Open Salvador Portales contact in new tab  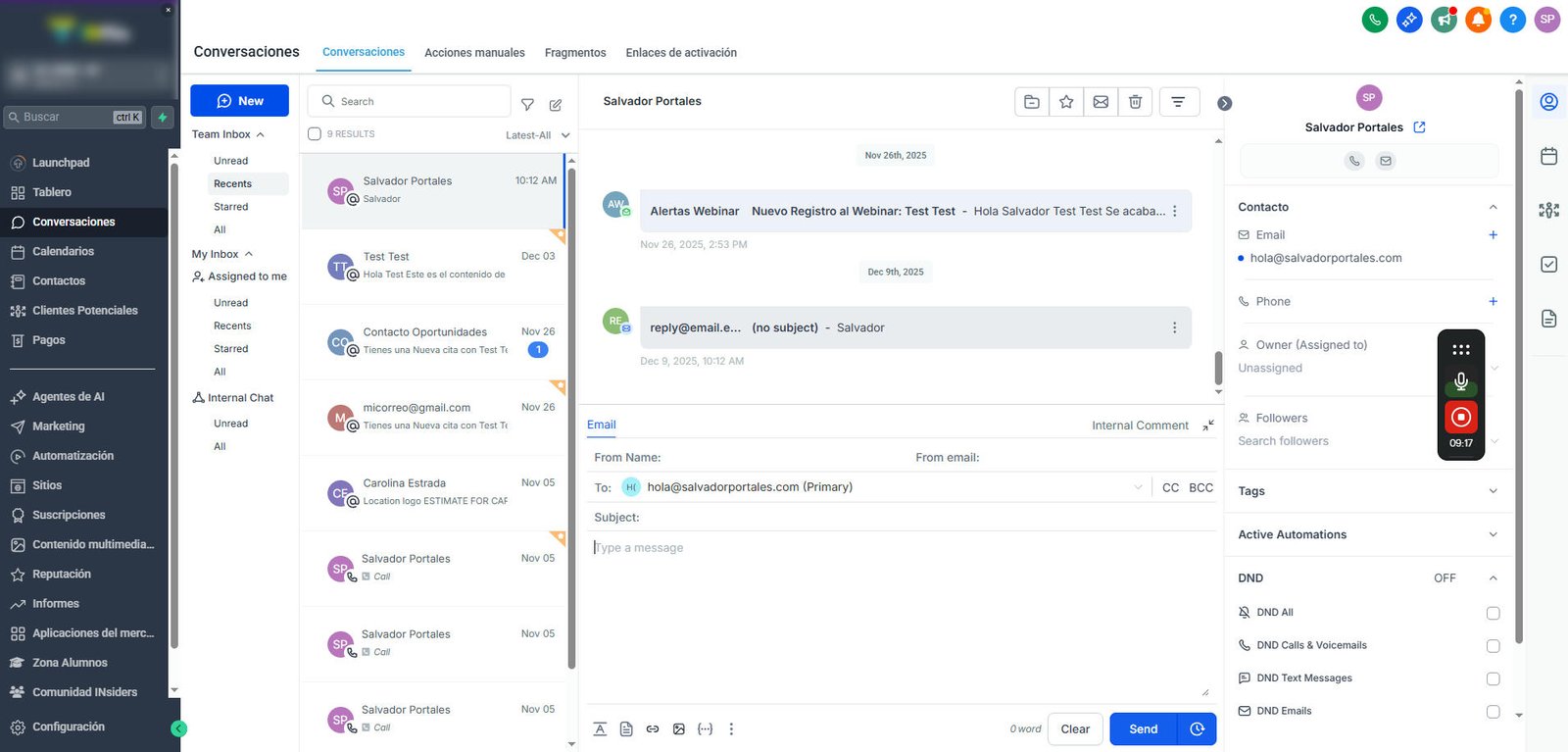1420,127
